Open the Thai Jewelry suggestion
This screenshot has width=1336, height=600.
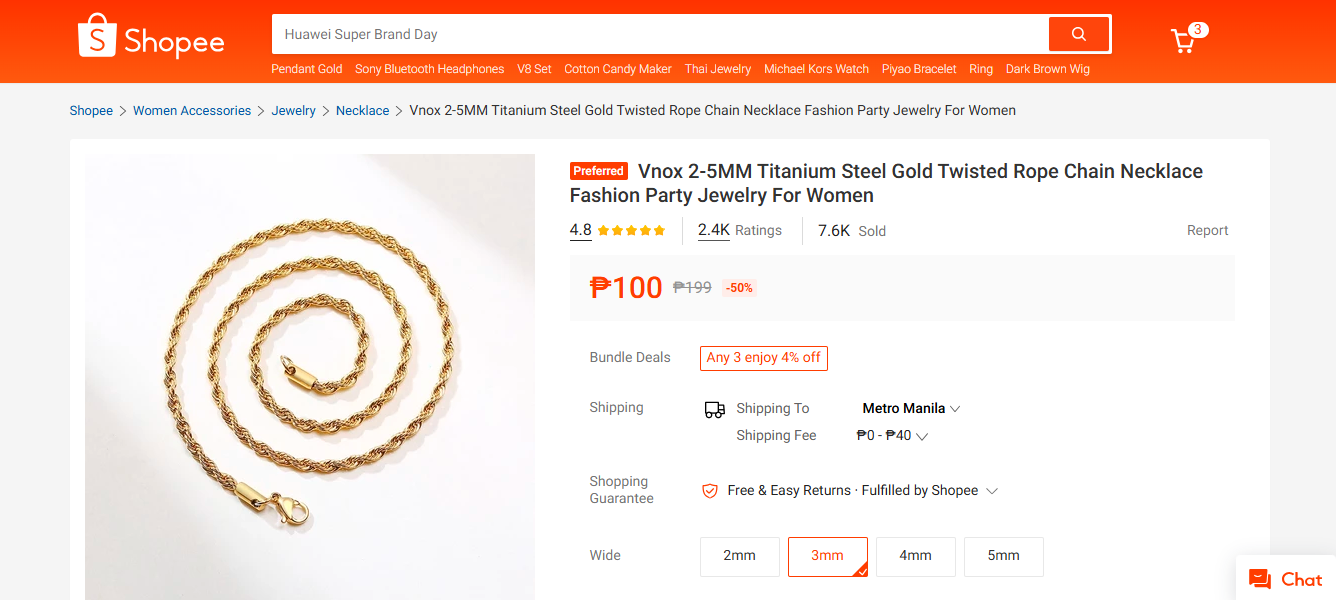(x=717, y=69)
